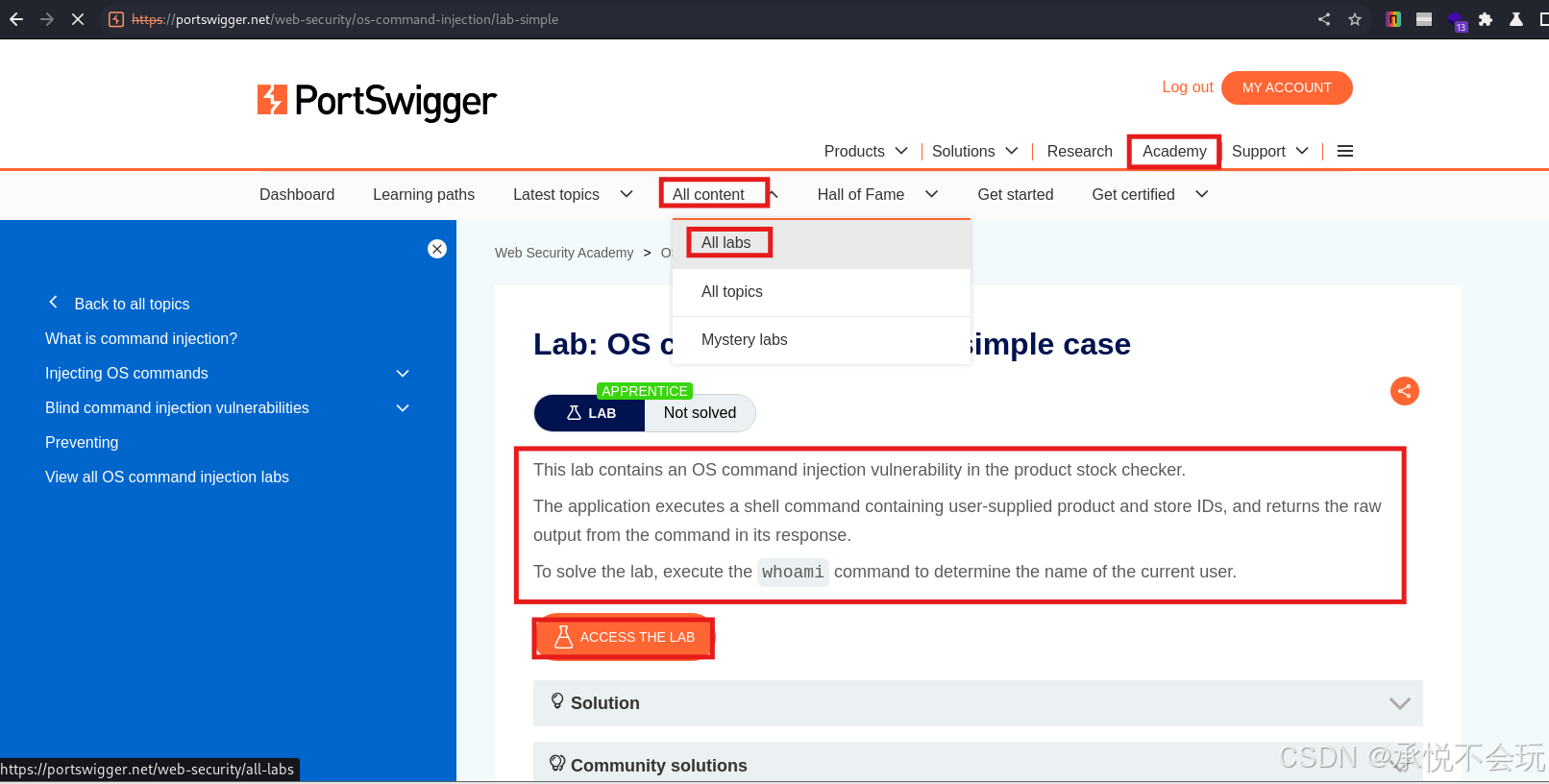
Task: Stop page loading with the X button
Action: click(x=78, y=19)
